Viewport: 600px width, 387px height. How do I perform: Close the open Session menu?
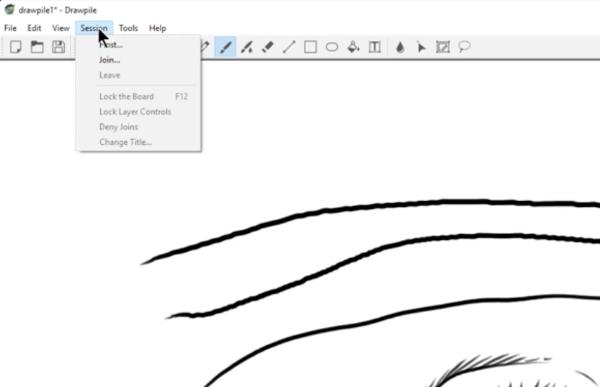tap(94, 28)
